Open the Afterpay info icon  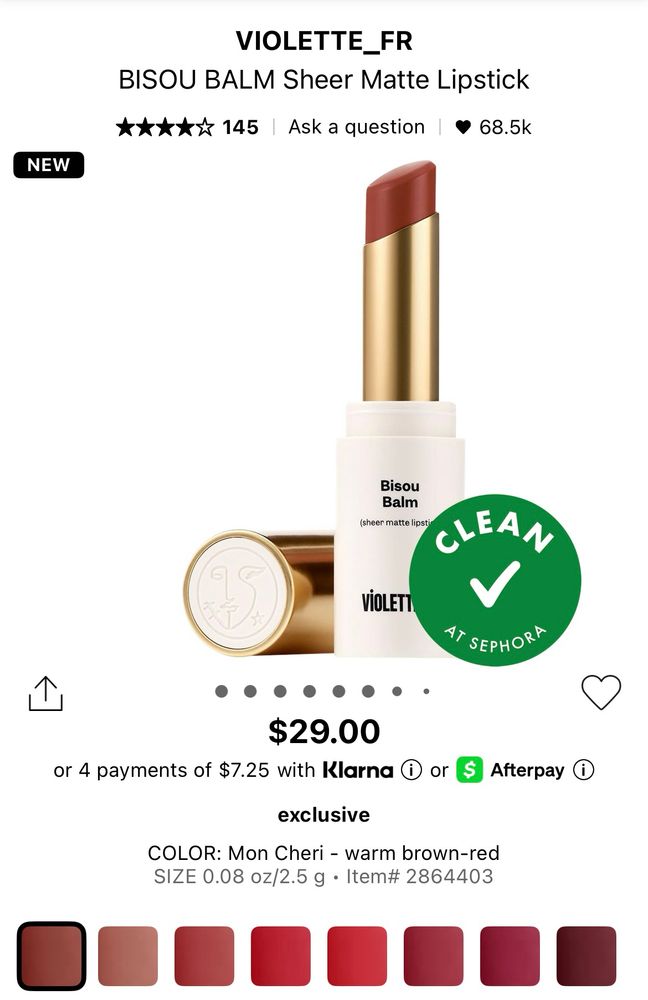(584, 770)
